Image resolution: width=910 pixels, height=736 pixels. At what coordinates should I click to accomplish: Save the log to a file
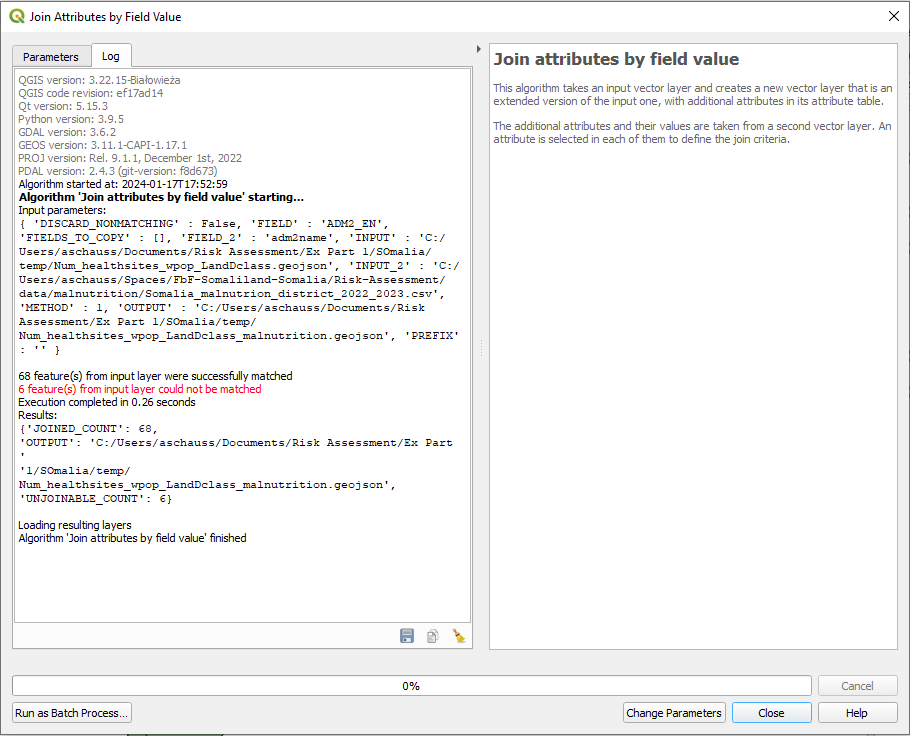click(407, 636)
